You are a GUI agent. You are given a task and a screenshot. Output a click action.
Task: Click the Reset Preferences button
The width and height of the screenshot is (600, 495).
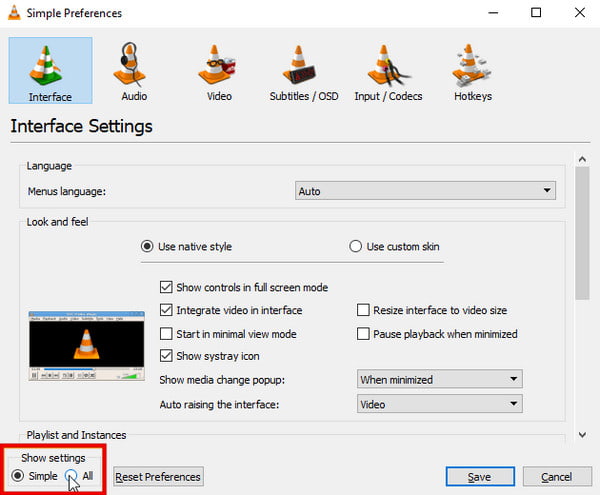158,477
